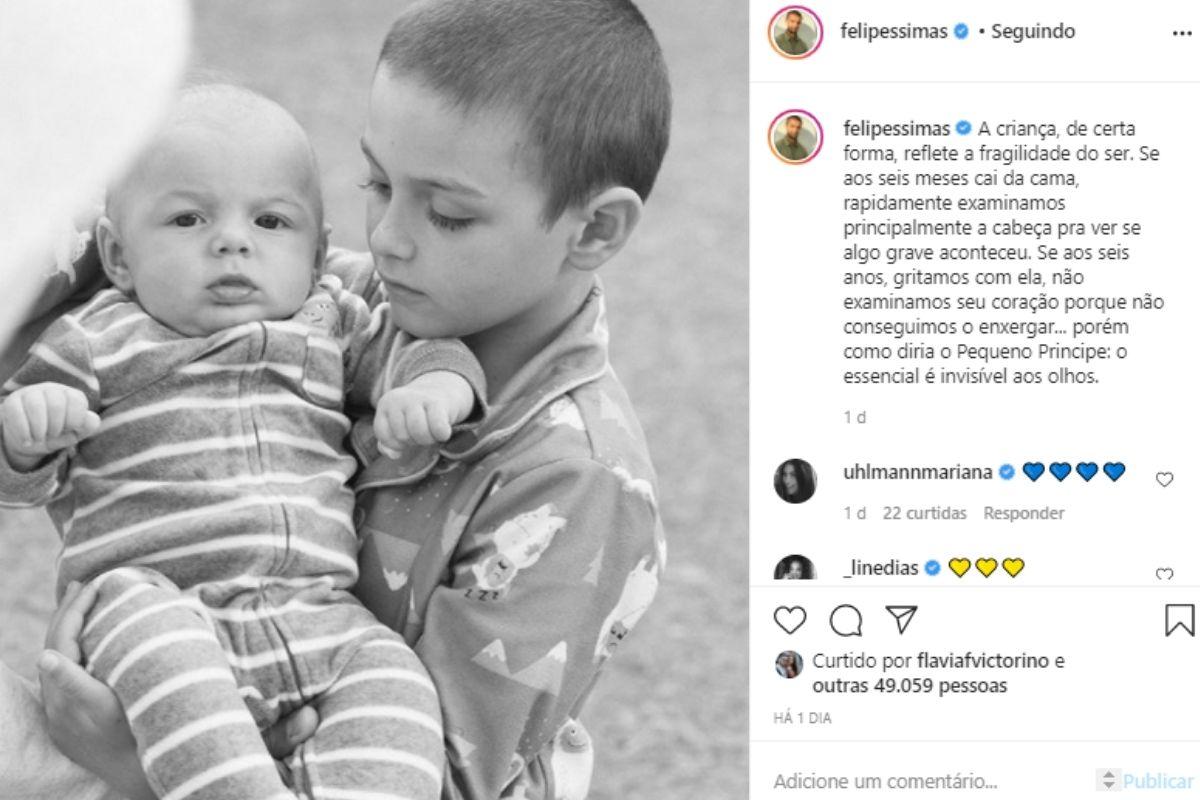Viewport: 1200px width, 800px height.
Task: View outras 49.059 pessoas likes list
Action: [910, 686]
